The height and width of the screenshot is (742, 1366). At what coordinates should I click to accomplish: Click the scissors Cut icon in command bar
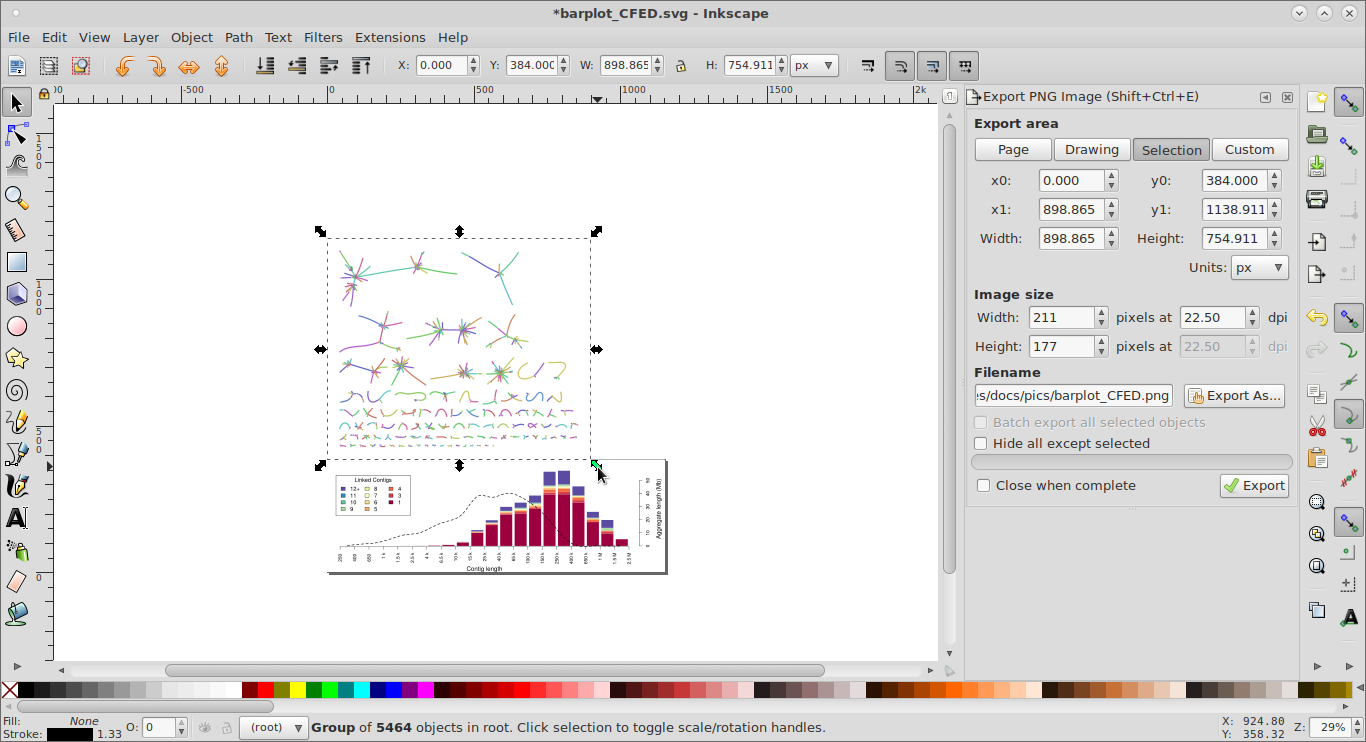[1317, 426]
